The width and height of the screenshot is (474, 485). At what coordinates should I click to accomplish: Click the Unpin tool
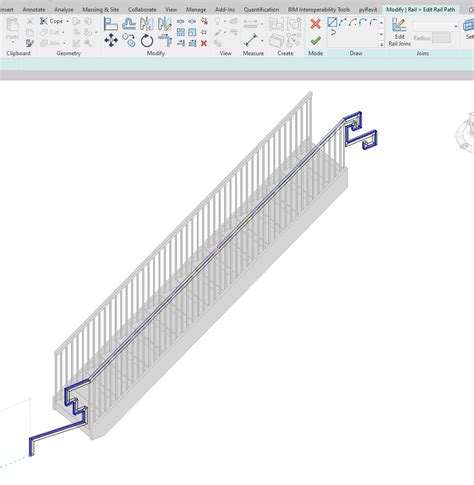(x=204, y=22)
